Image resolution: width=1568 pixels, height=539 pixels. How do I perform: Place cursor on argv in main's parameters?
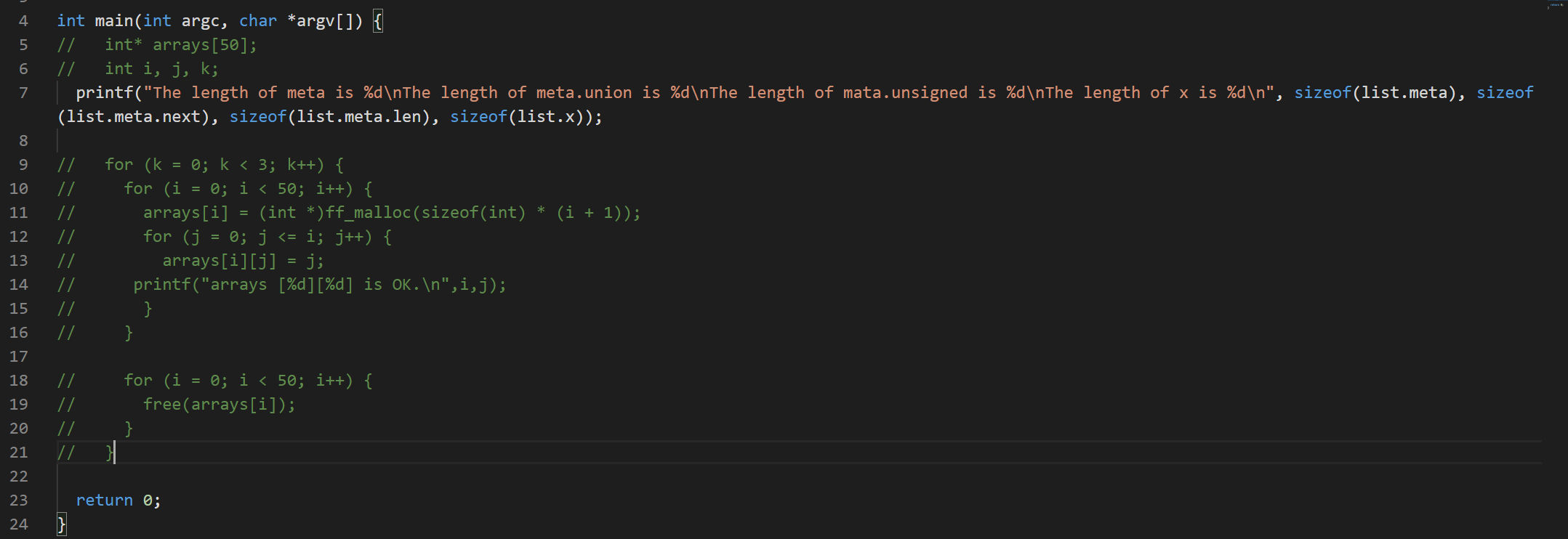[315, 21]
